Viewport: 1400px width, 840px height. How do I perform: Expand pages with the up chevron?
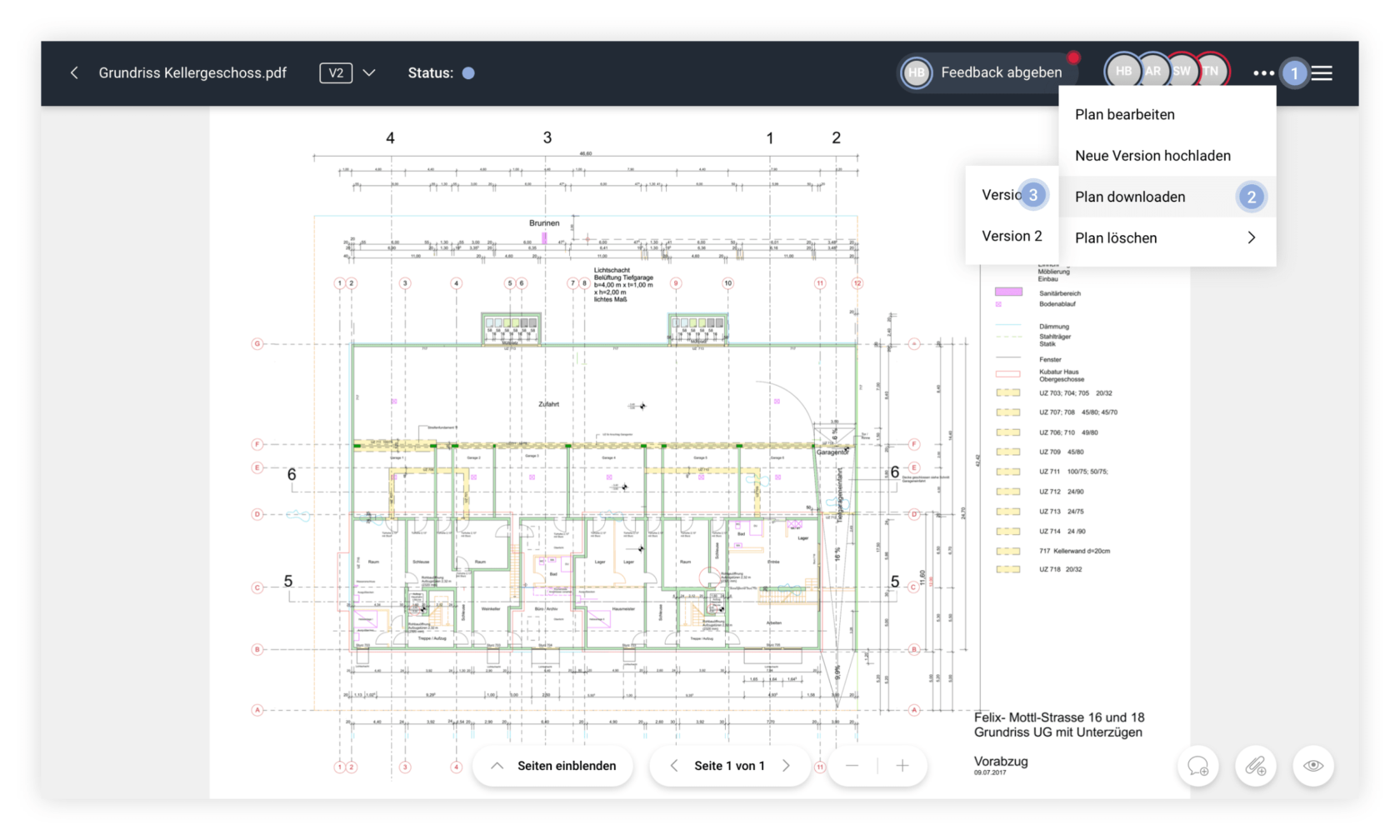(x=497, y=766)
